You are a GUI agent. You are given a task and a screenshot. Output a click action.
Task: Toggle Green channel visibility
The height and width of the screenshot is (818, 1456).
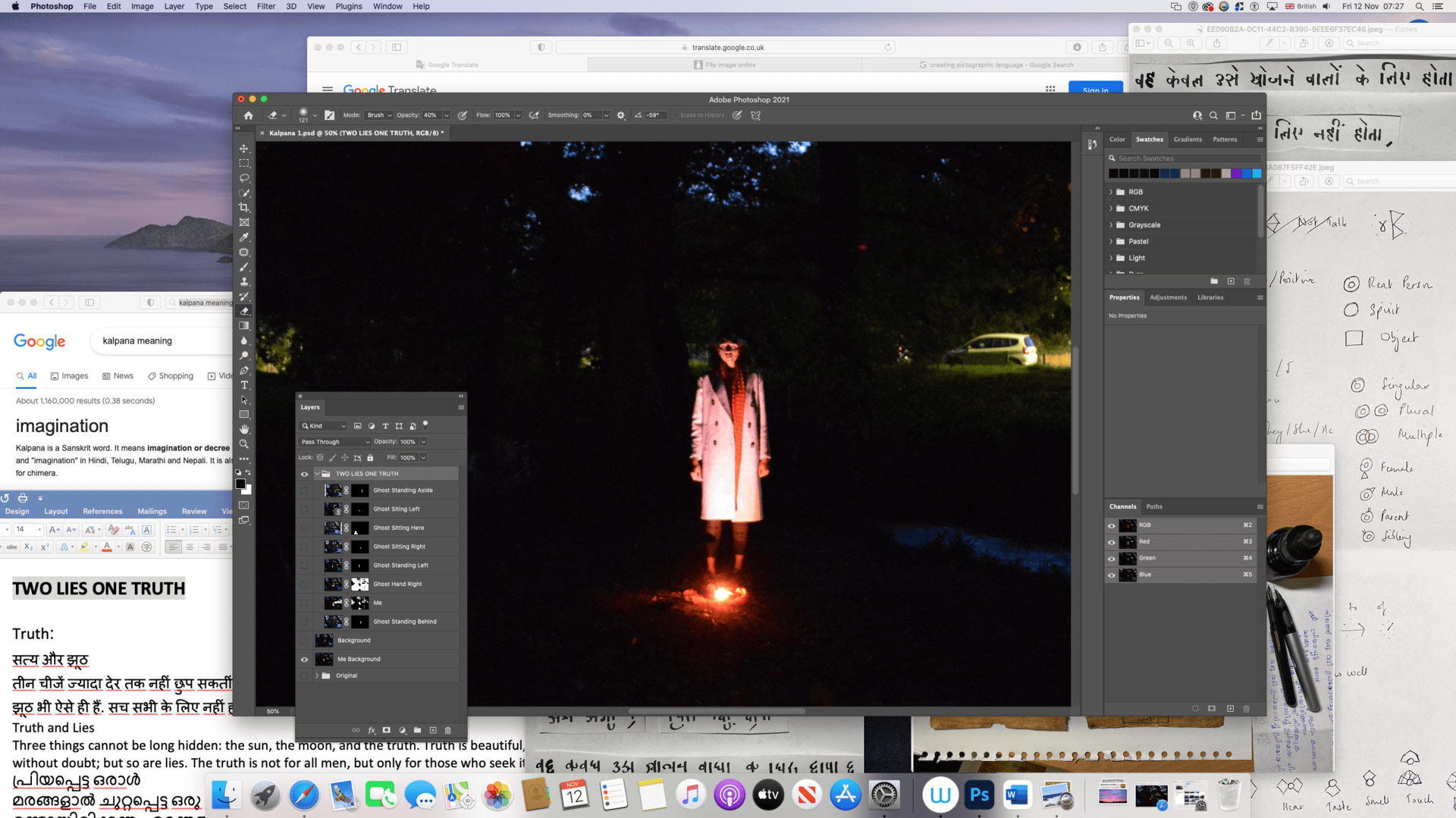(x=1112, y=559)
